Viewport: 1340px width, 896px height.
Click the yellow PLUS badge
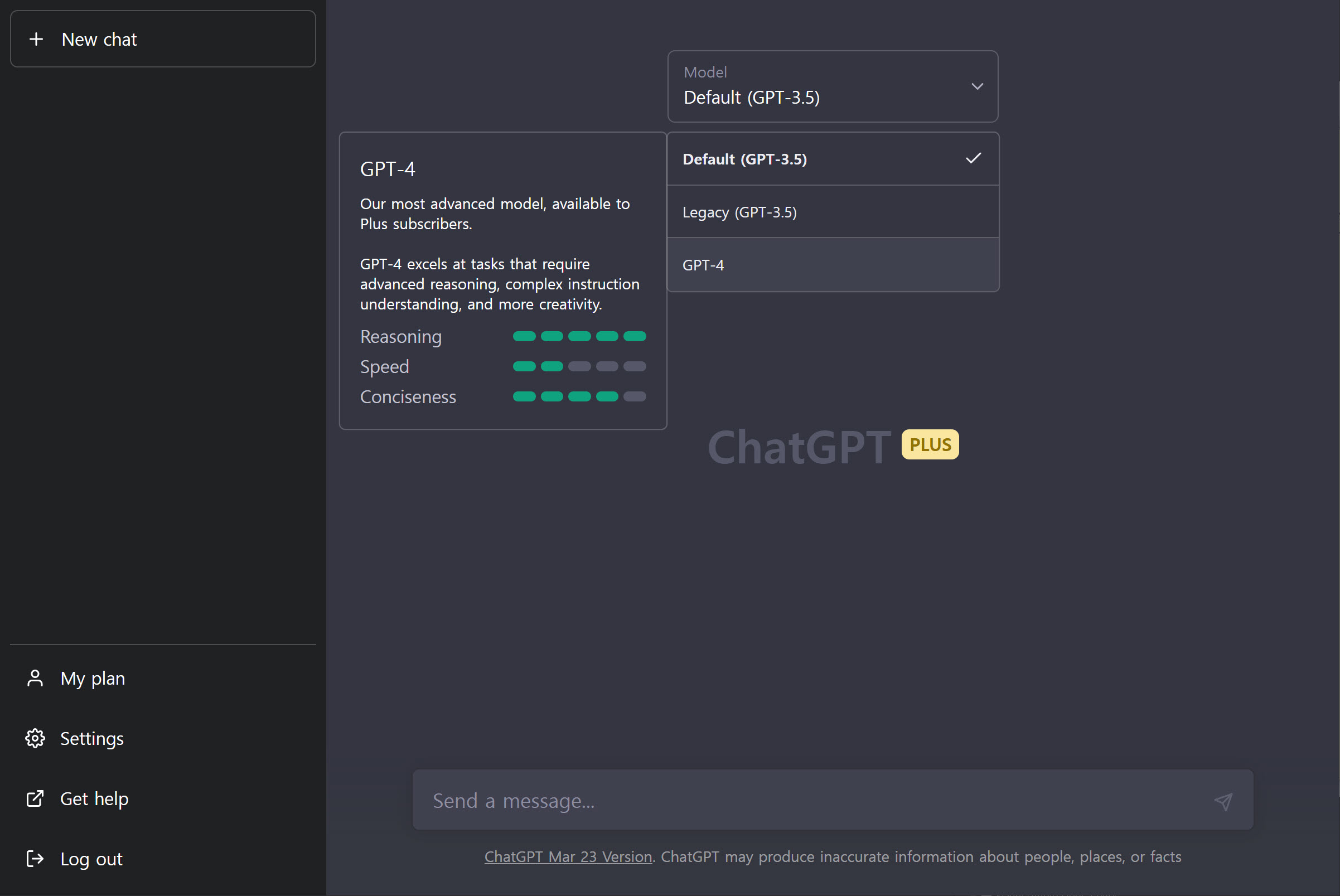930,444
